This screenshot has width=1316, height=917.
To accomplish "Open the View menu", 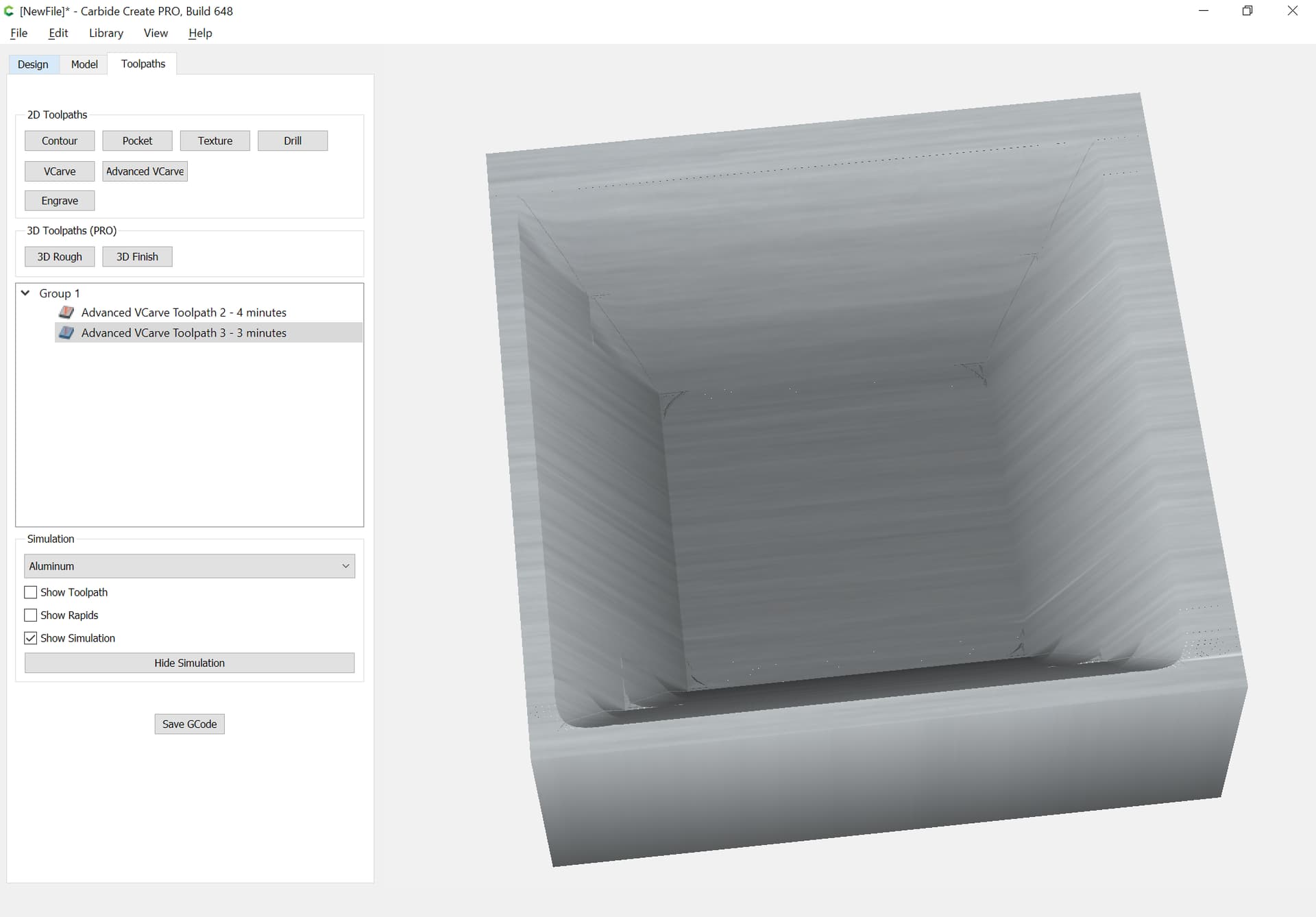I will coord(156,33).
